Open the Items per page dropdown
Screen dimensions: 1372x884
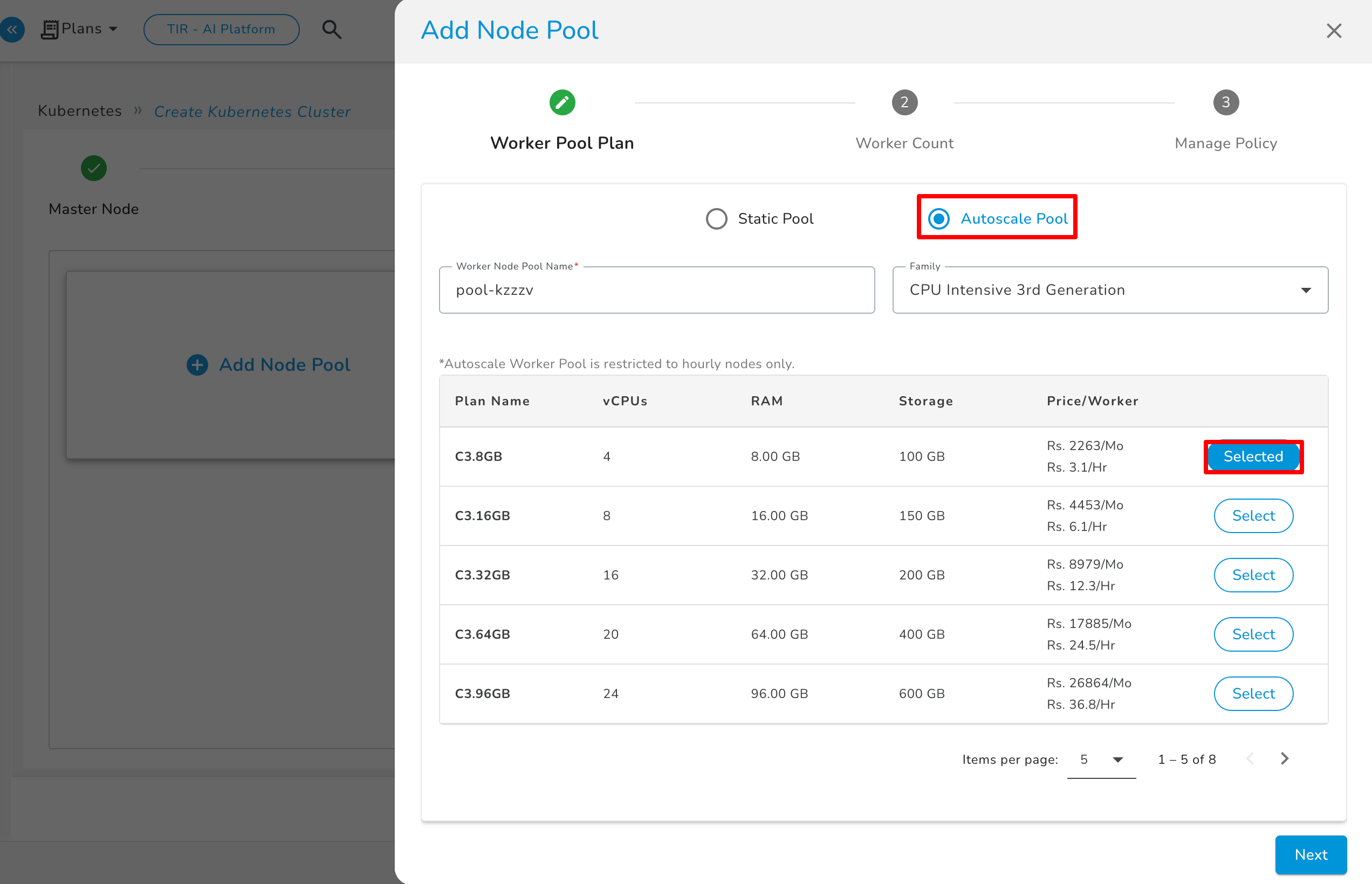pos(1101,759)
